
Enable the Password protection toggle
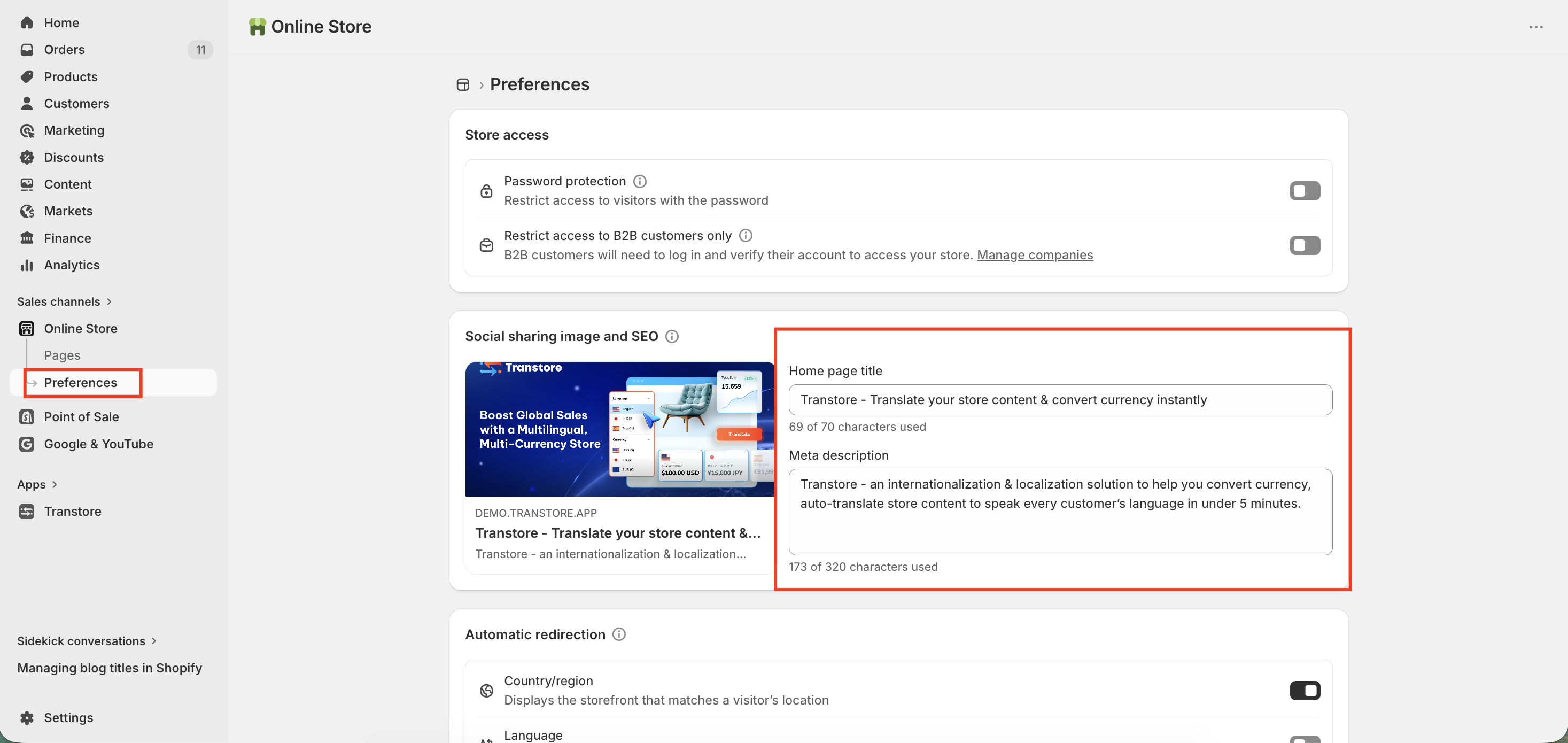(x=1305, y=191)
